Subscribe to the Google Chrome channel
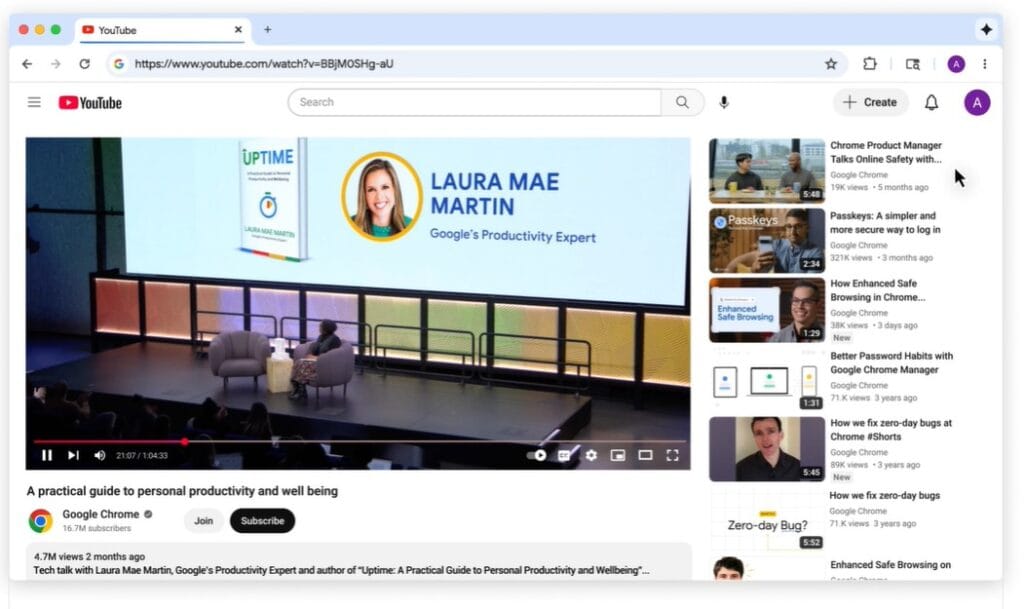The height and width of the screenshot is (609, 1024). (262, 520)
